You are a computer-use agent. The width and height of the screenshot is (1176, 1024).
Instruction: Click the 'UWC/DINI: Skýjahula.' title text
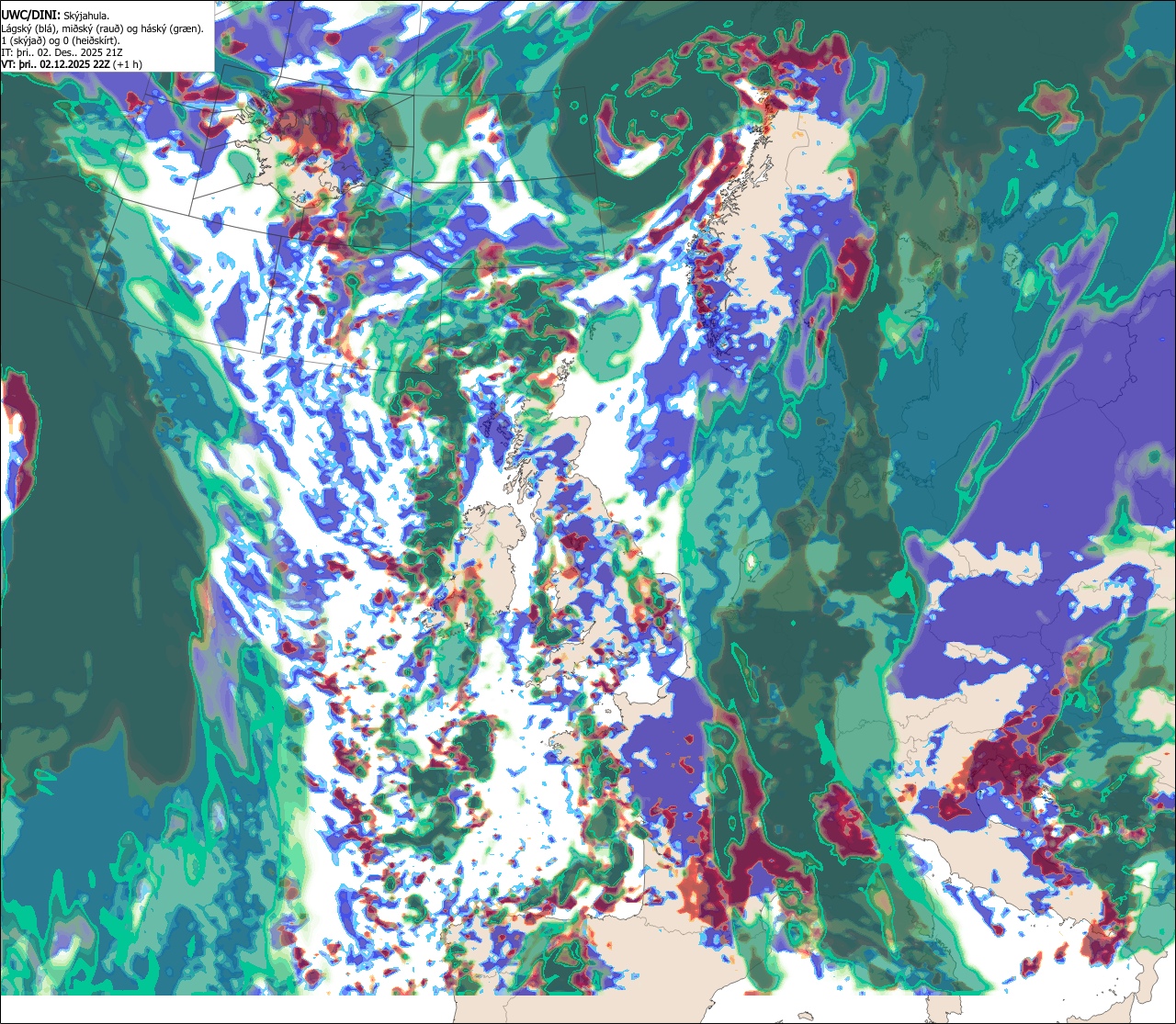click(x=55, y=16)
